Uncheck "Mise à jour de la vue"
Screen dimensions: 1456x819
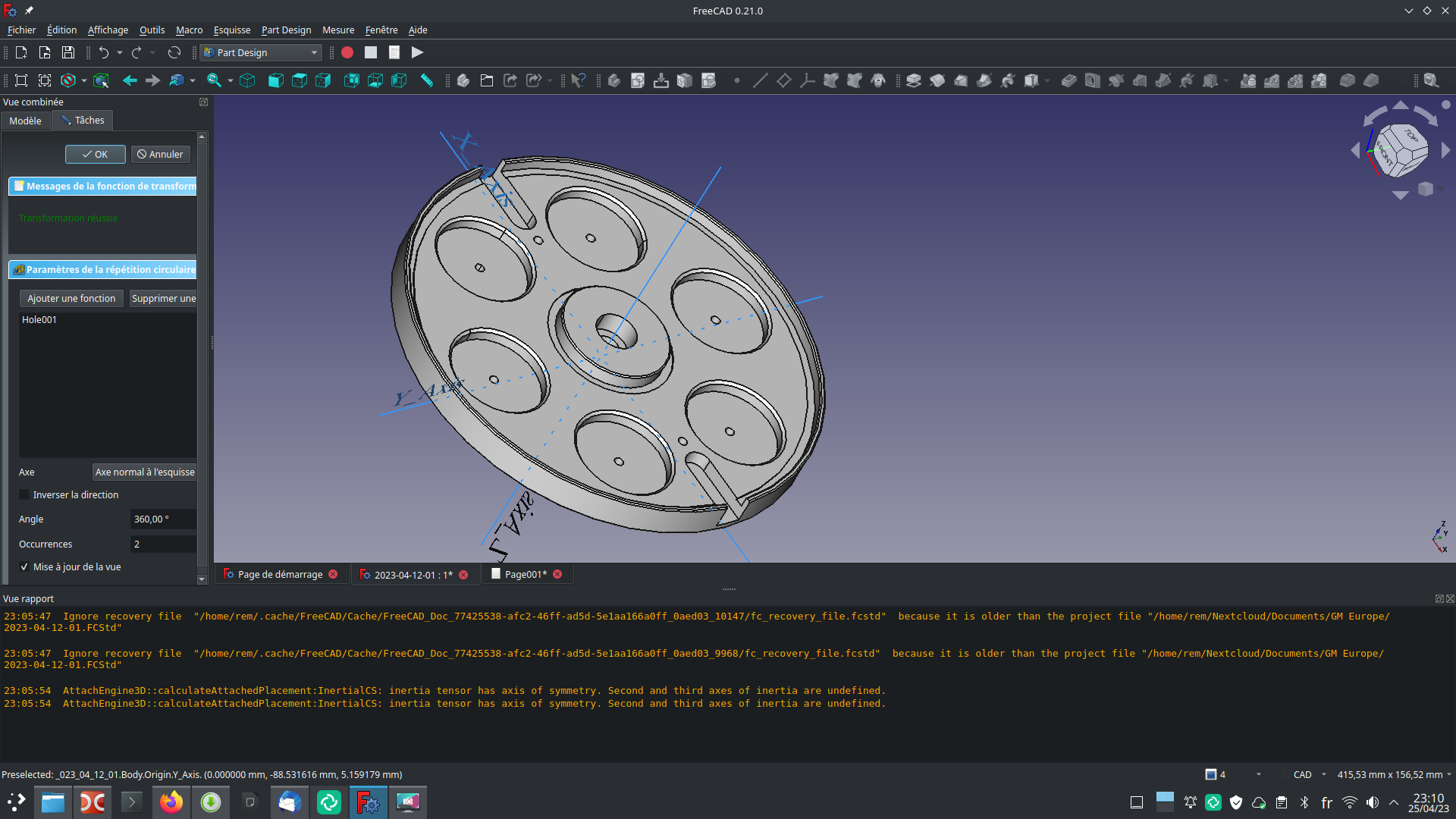click(25, 566)
